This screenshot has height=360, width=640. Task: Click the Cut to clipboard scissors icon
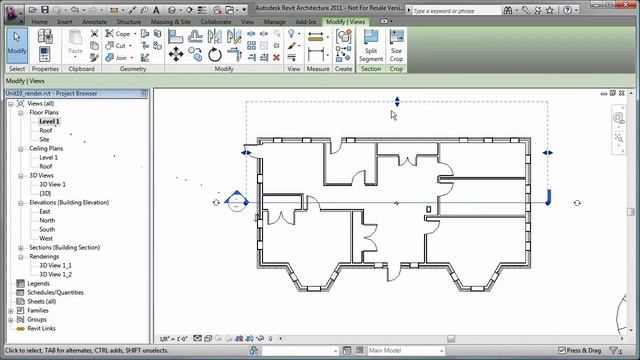pyautogui.click(x=94, y=33)
